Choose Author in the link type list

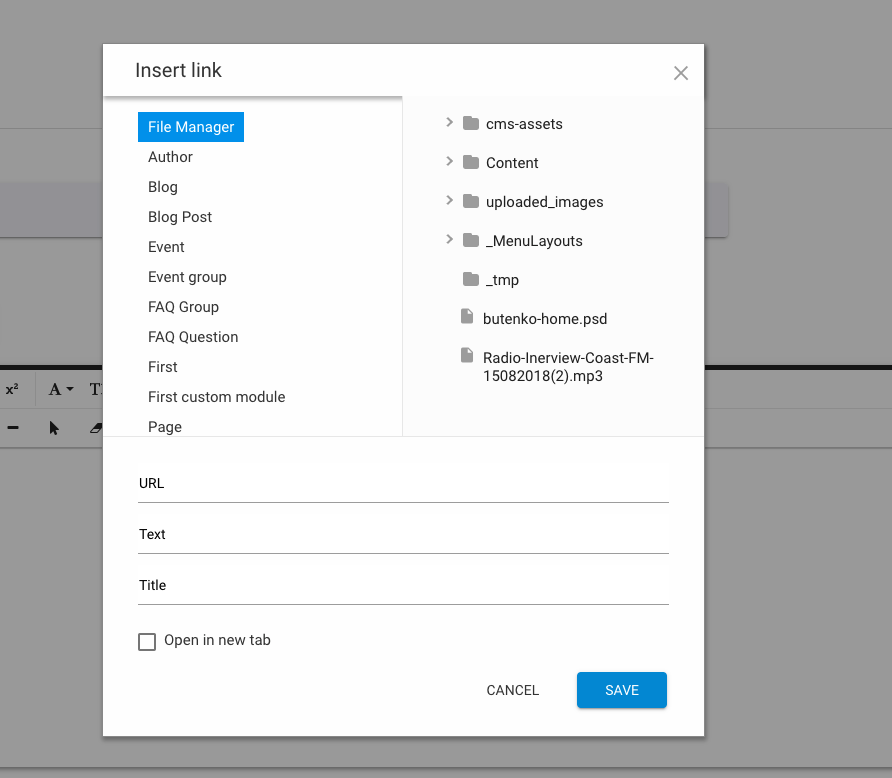[x=170, y=157]
